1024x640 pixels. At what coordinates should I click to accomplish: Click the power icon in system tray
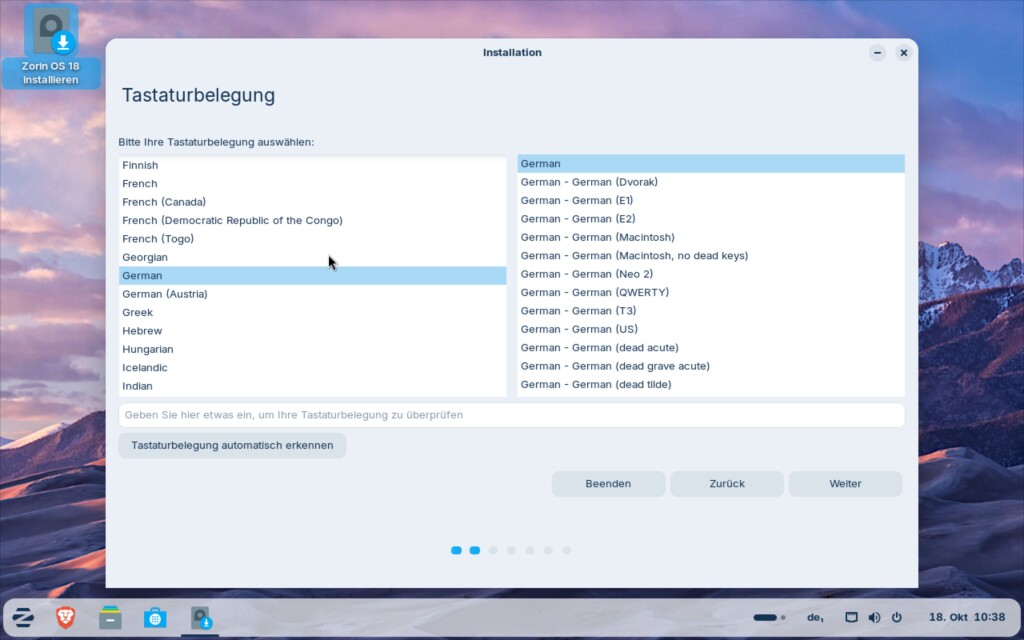coord(896,618)
